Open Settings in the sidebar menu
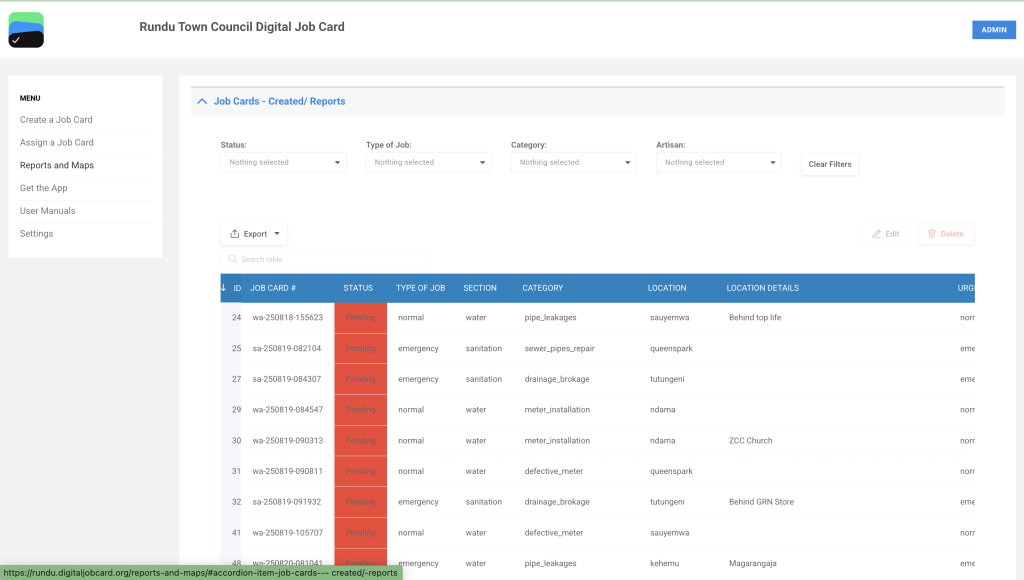The image size is (1024, 580). click(37, 234)
